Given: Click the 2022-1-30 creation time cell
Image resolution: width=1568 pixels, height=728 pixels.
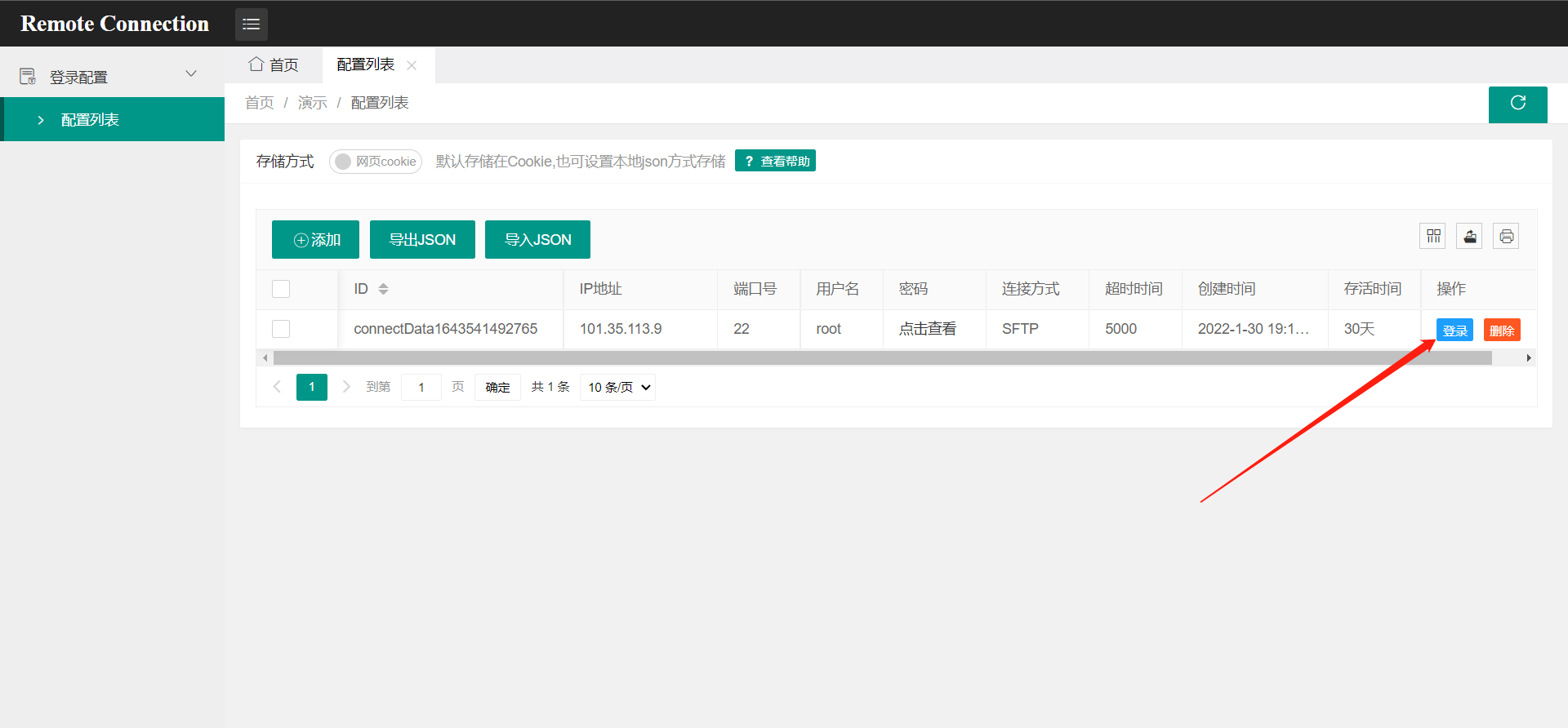Looking at the screenshot, I should 1254,329.
